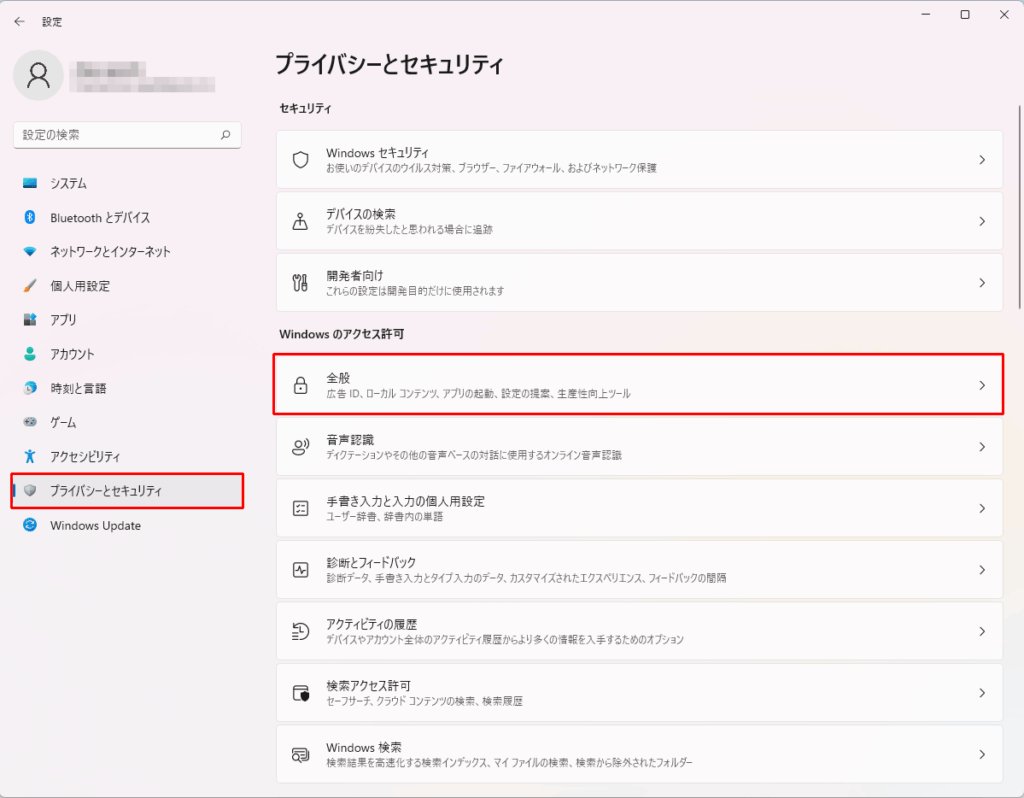1024x798 pixels.
Task: Select 個人用設定 in sidebar
Action: 127,285
